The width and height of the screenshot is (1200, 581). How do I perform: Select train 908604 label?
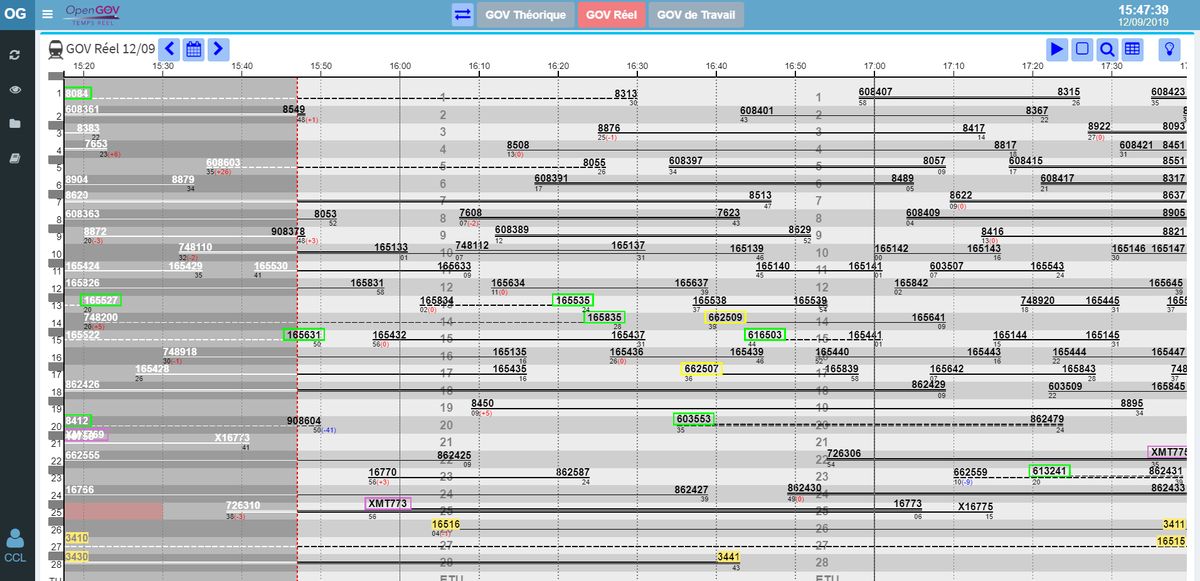coord(304,421)
